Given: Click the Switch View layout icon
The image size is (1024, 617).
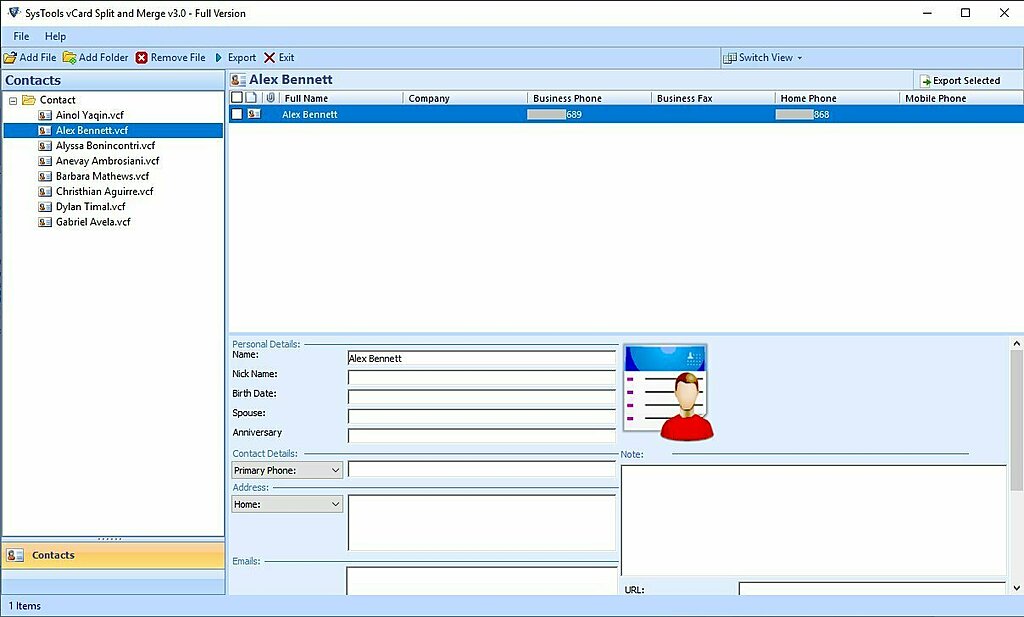Looking at the screenshot, I should (x=729, y=57).
